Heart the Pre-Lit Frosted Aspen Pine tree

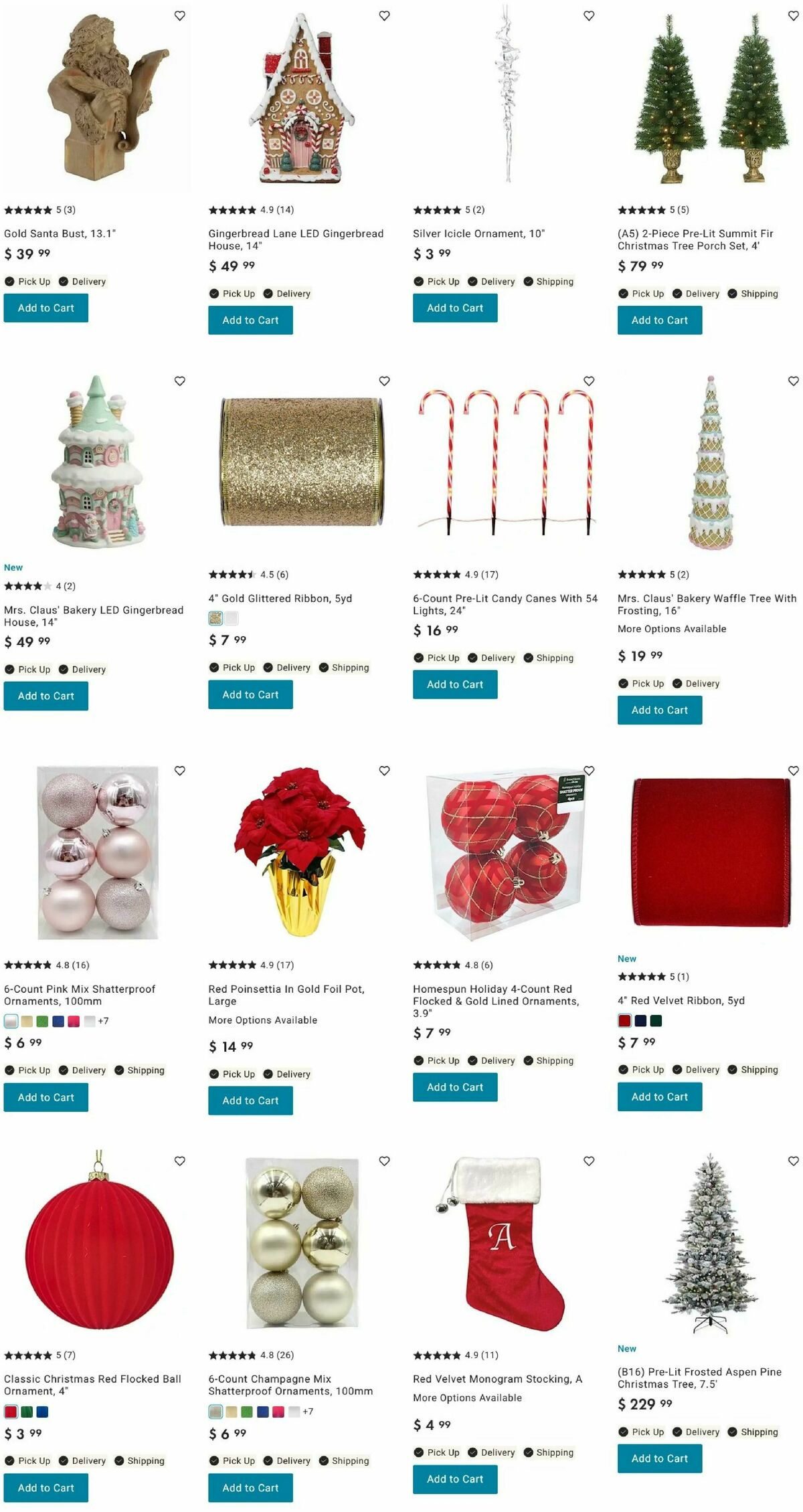[x=793, y=1161]
